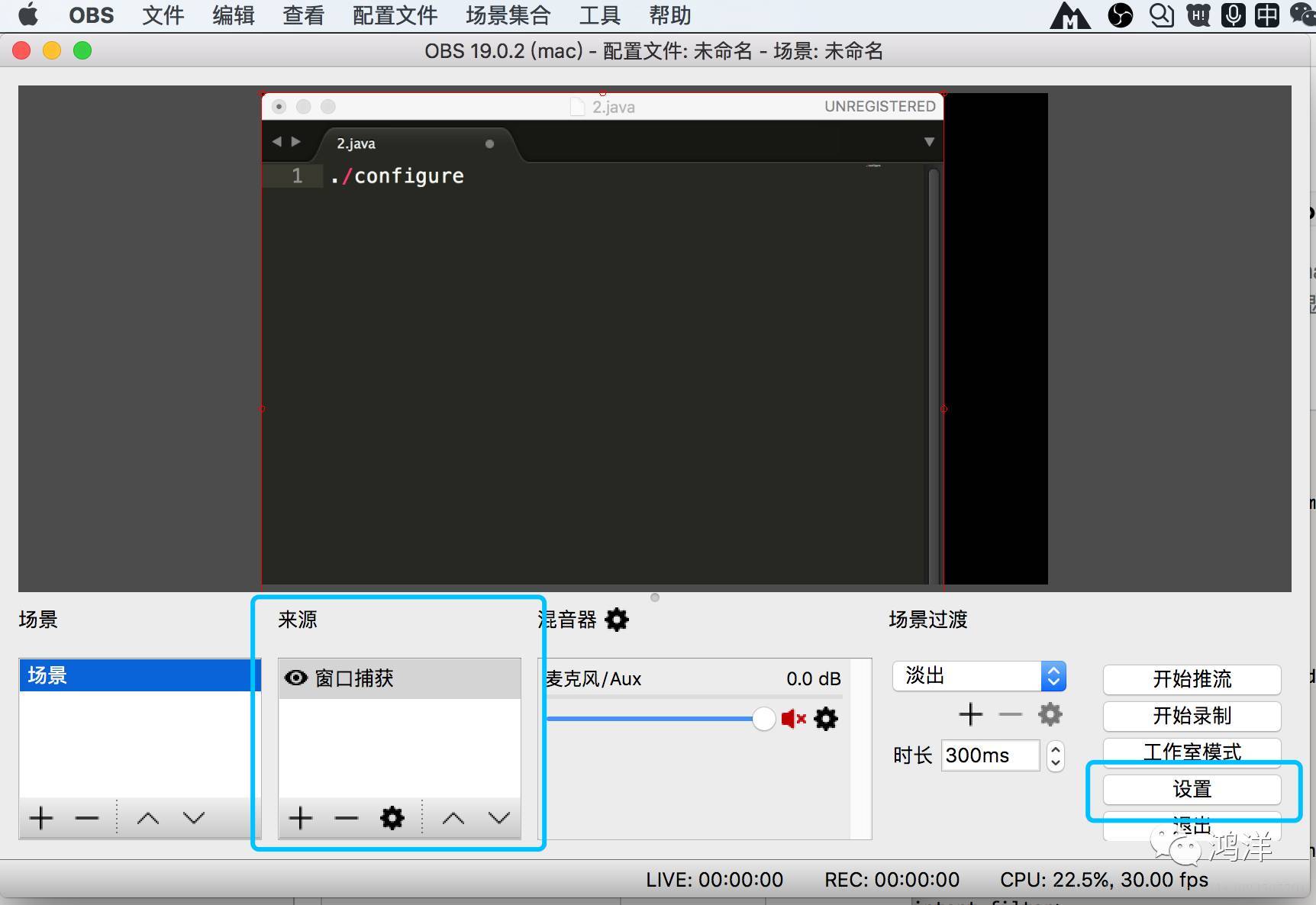Open the 查看 menu
Screen dimensions: 1316x905
(x=304, y=15)
